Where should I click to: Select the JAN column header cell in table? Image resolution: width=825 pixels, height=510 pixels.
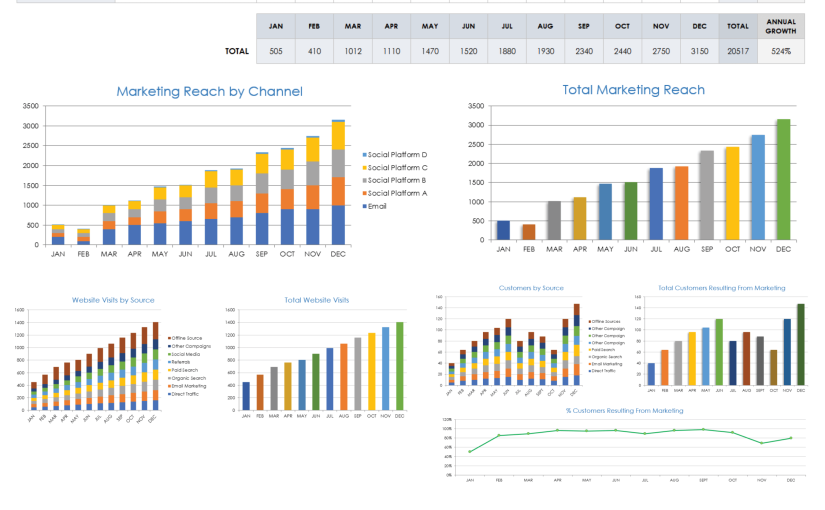click(x=276, y=26)
